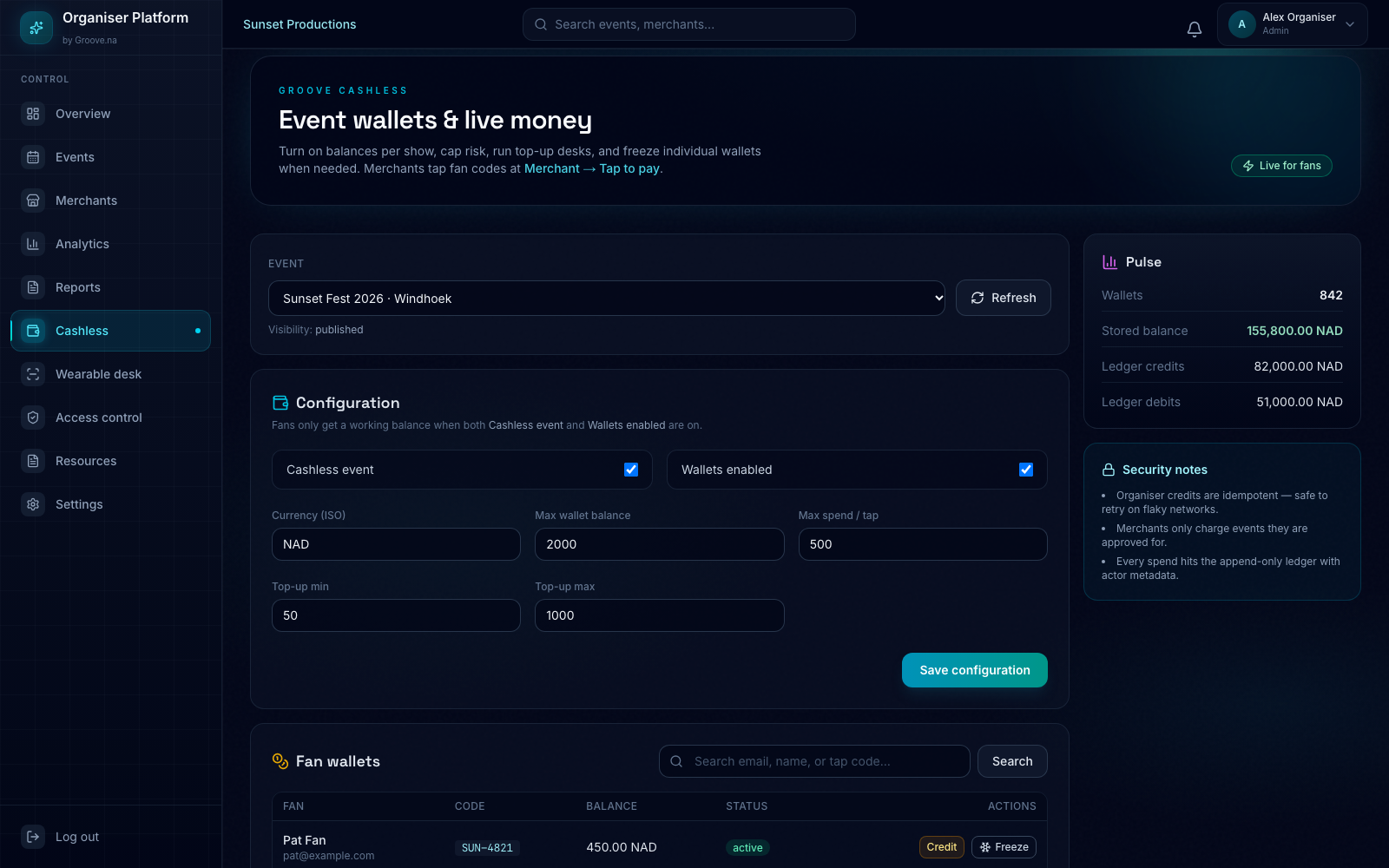Viewport: 1389px width, 868px height.
Task: Open the Analytics chart icon
Action: (33, 244)
